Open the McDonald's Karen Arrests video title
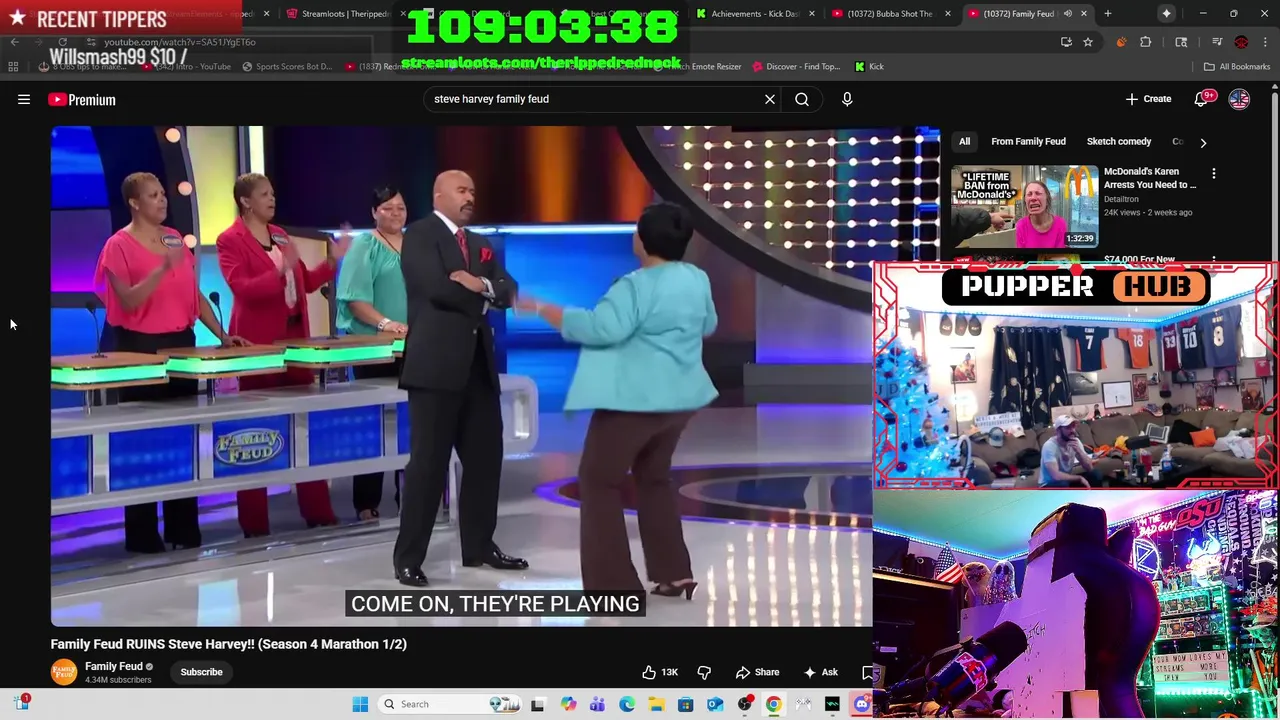This screenshot has height=720, width=1280. tap(1150, 178)
